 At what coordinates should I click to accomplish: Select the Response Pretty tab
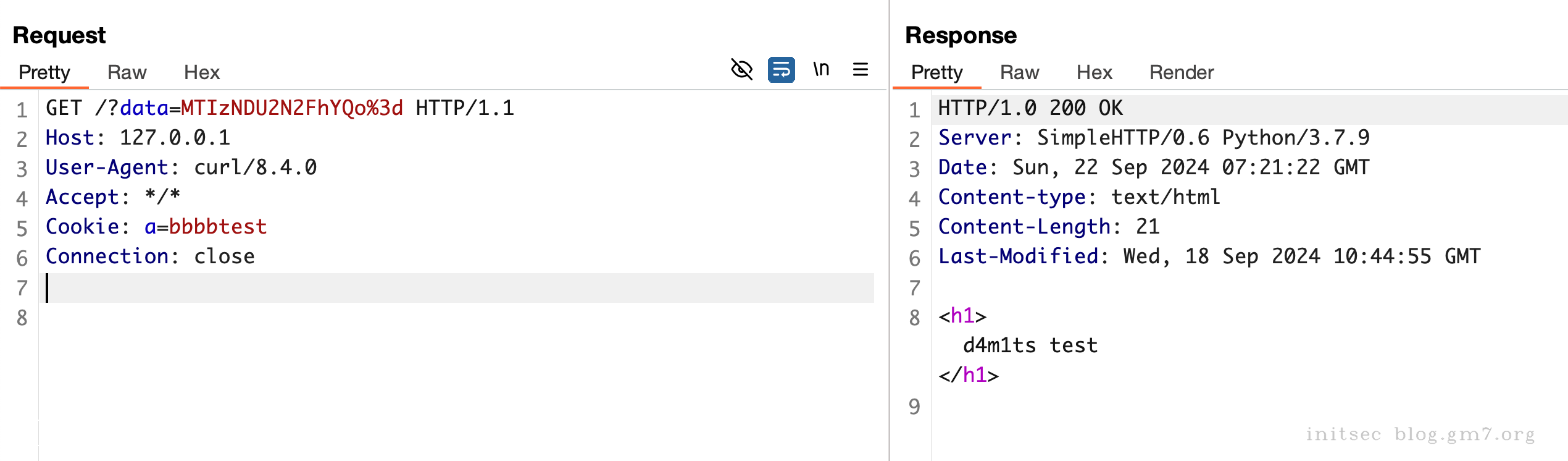pyautogui.click(x=936, y=73)
